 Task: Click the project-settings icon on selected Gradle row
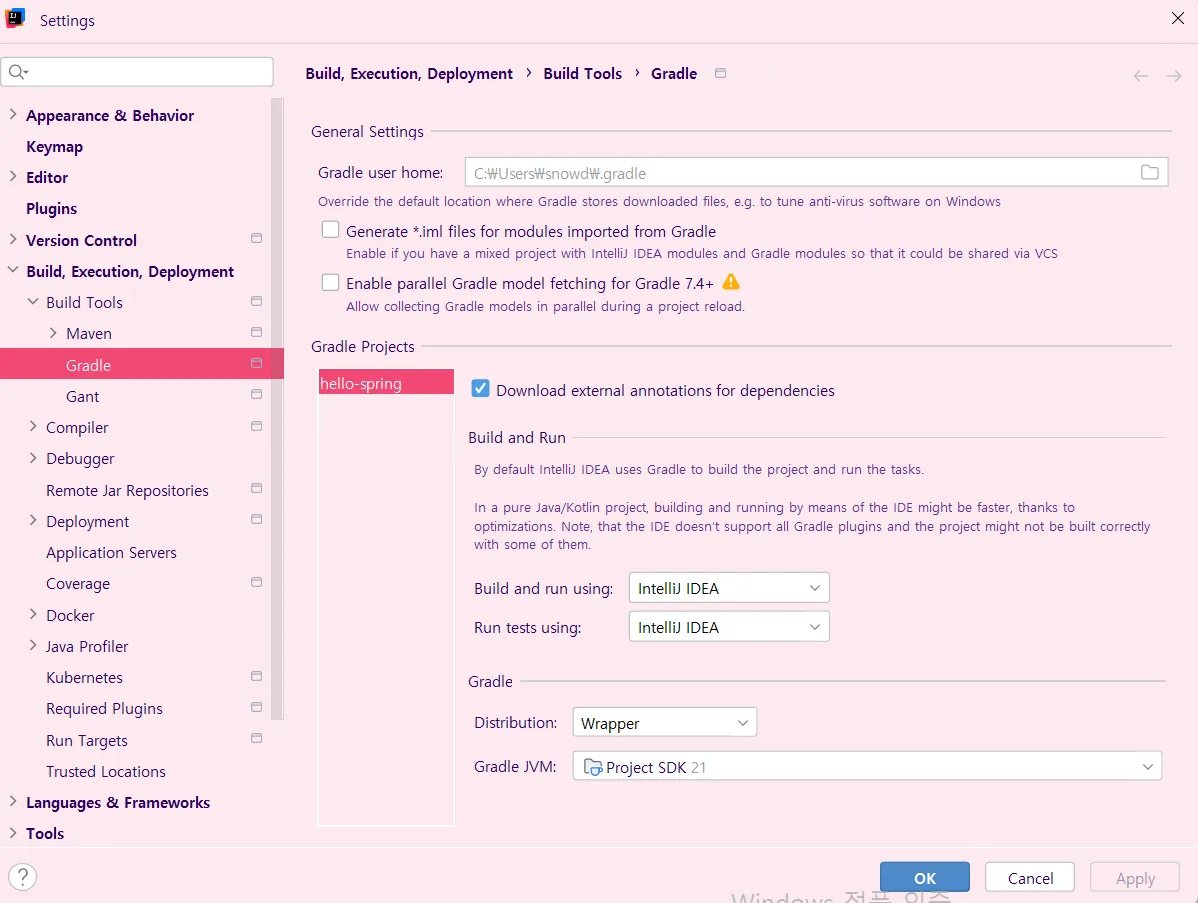(257, 364)
